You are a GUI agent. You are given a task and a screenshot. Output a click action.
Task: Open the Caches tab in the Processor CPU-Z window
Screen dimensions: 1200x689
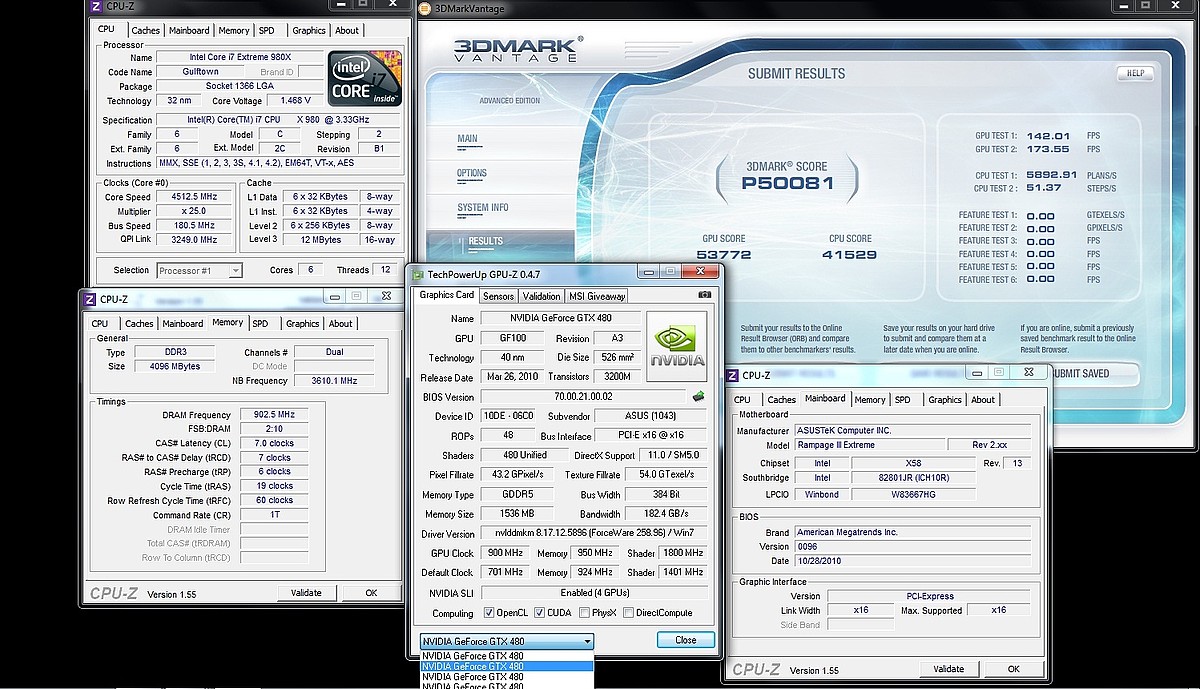click(145, 30)
